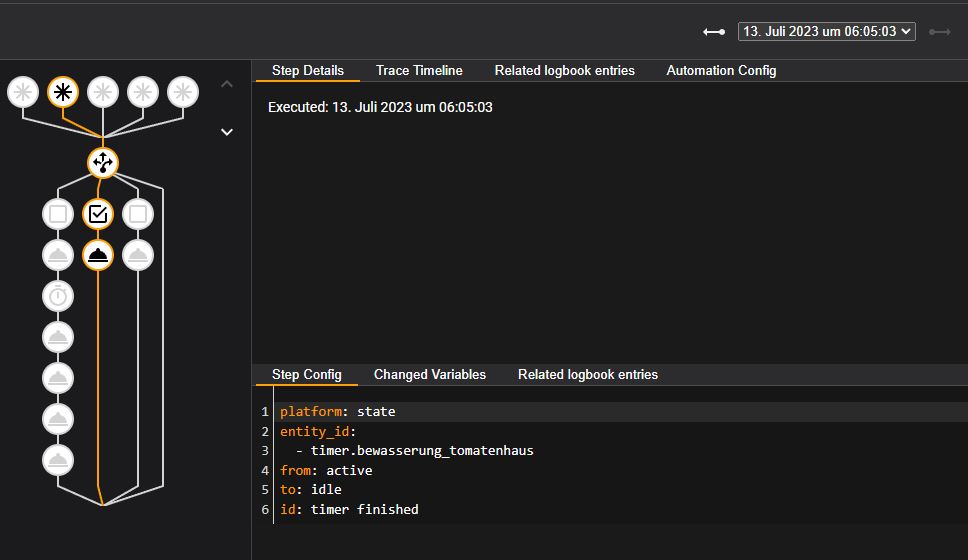The height and width of the screenshot is (560, 968).
Task: Select the last trigger asterisk node
Action: 183,93
